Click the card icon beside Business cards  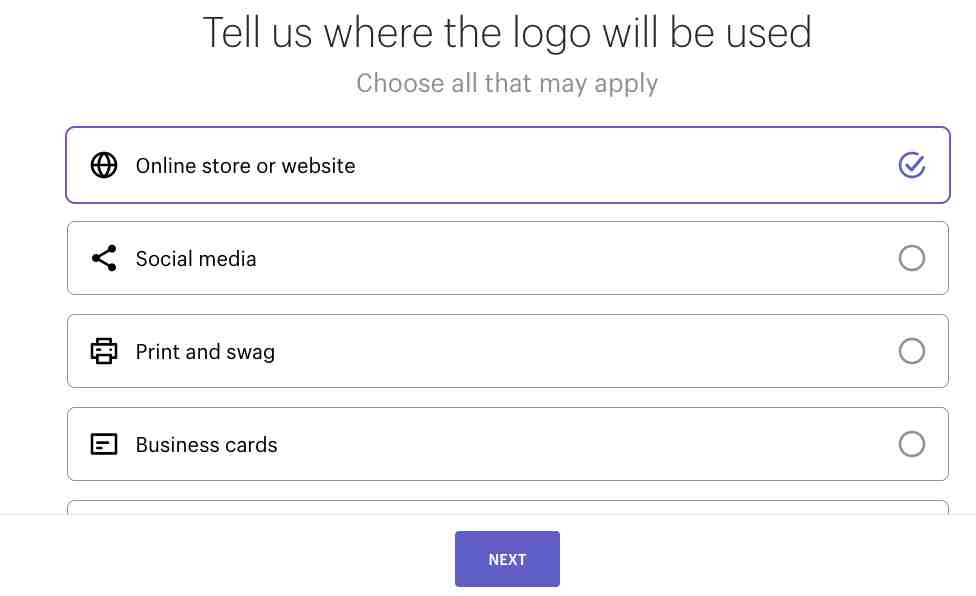click(x=104, y=444)
